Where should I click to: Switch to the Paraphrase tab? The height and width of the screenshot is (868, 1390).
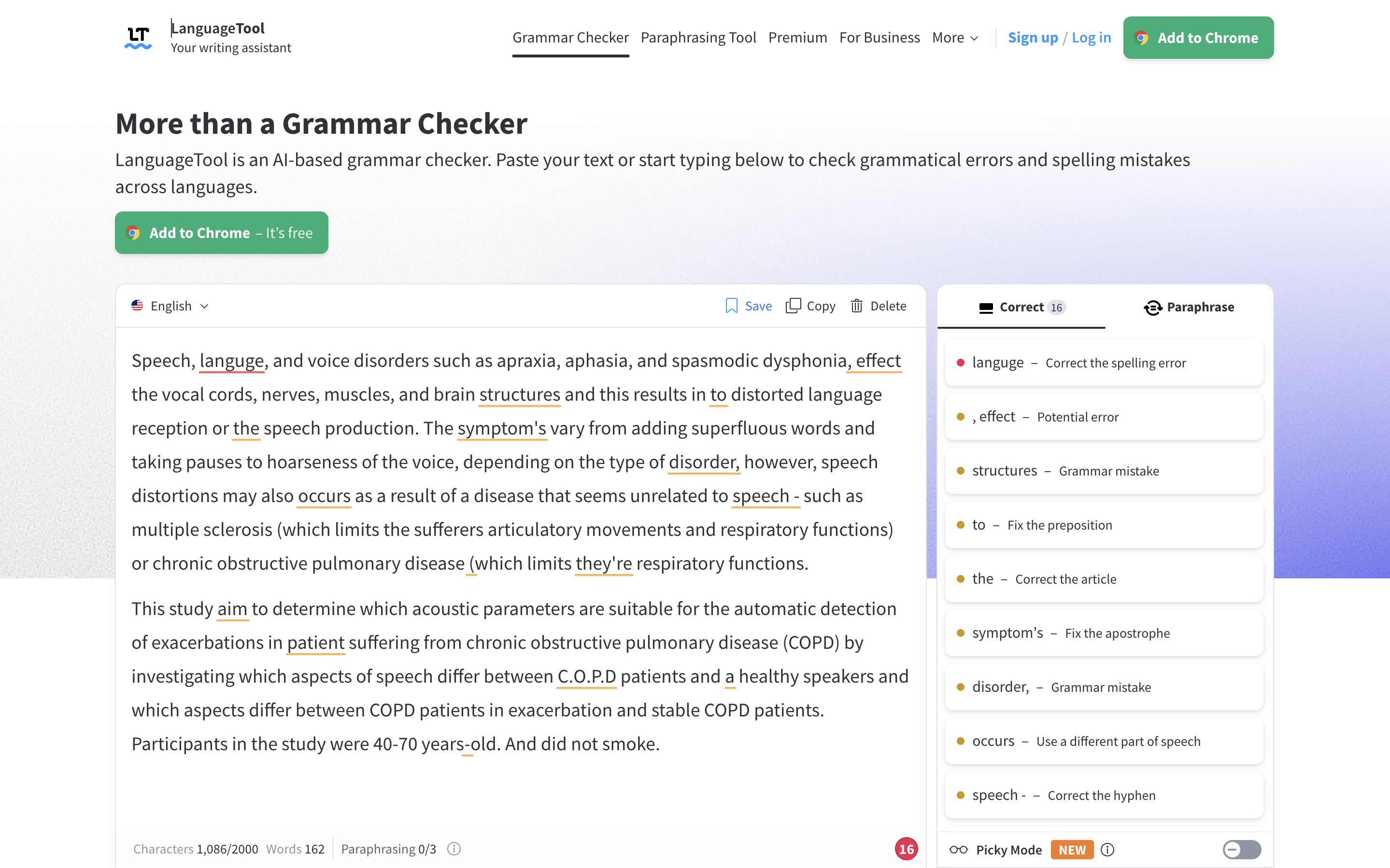(1189, 307)
